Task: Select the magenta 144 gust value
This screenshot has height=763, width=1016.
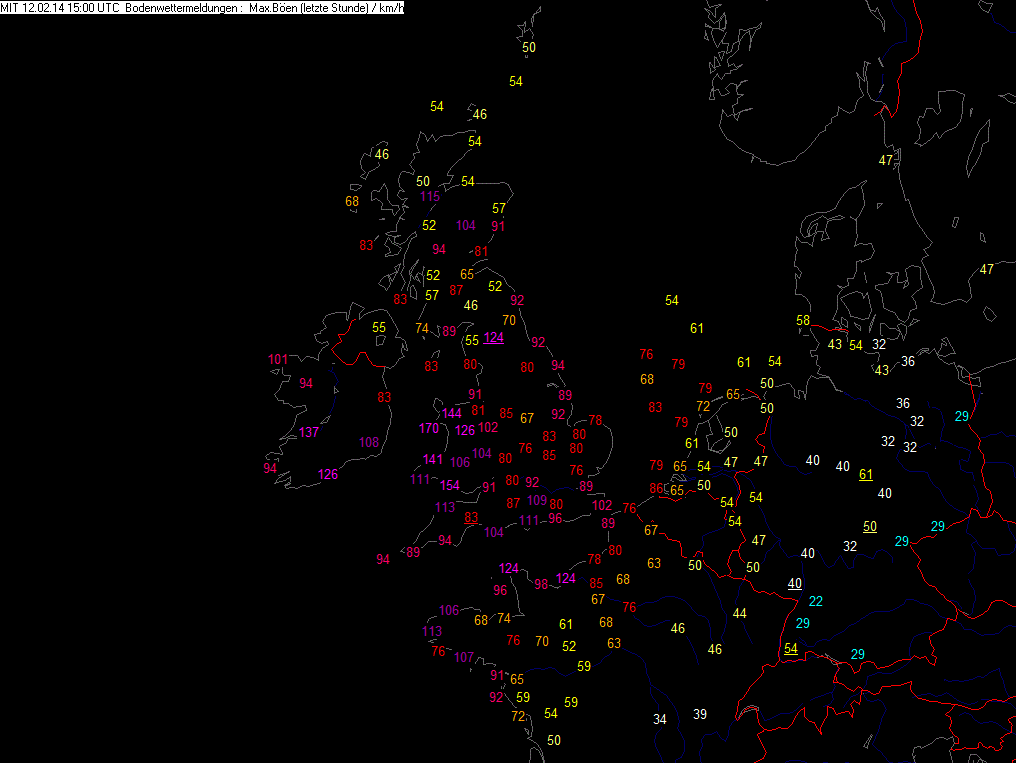Action: pyautogui.click(x=452, y=413)
